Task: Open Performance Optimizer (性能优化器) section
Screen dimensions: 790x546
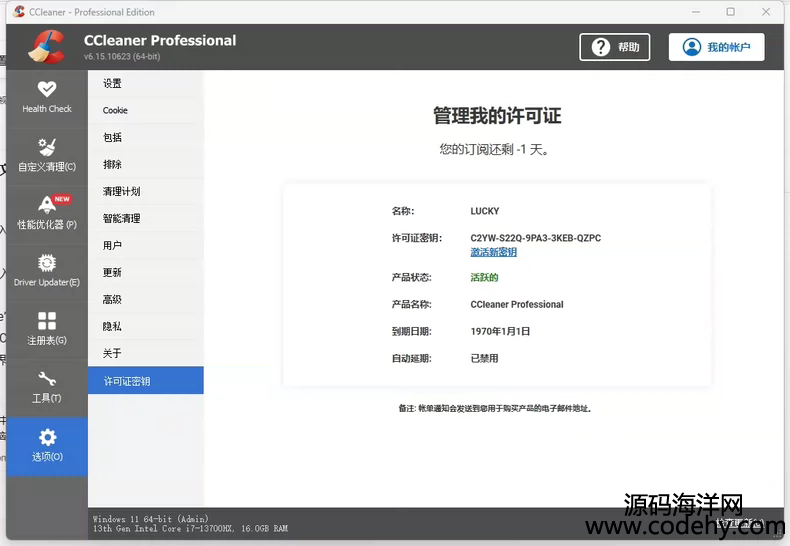Action: [x=47, y=214]
